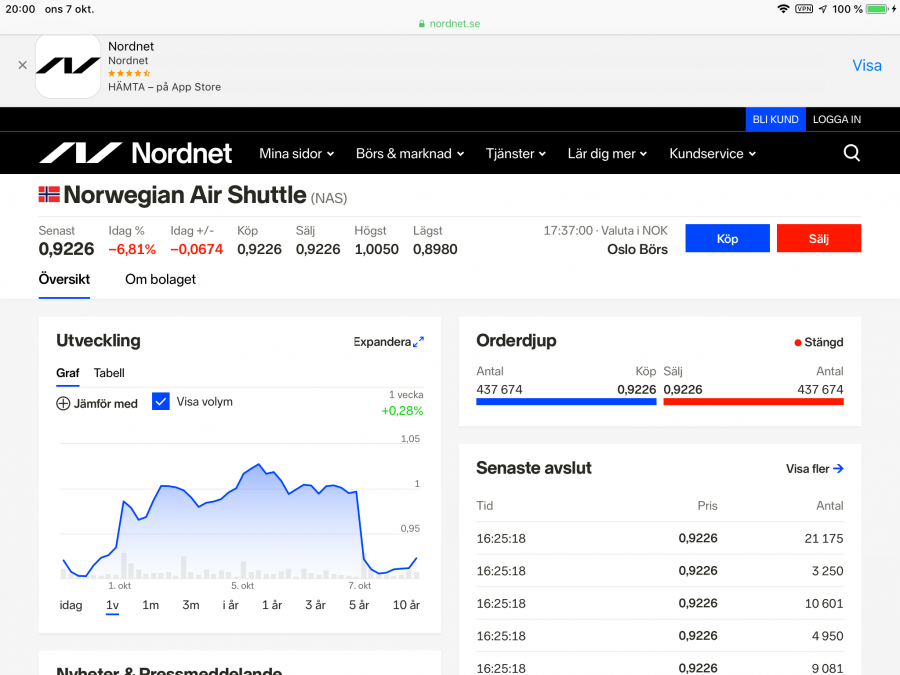Tap the nordnet.se address bar

449,24
